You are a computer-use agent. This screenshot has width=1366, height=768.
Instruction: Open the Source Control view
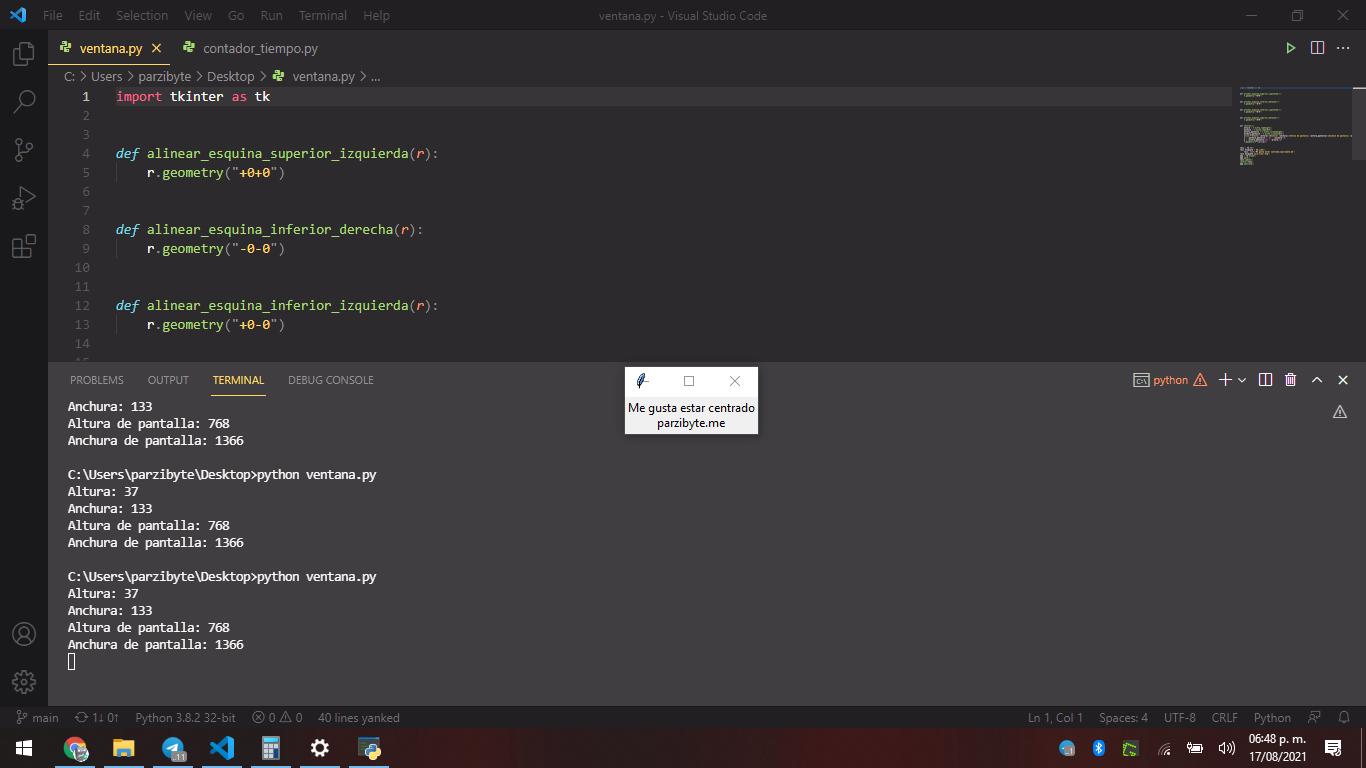24,150
